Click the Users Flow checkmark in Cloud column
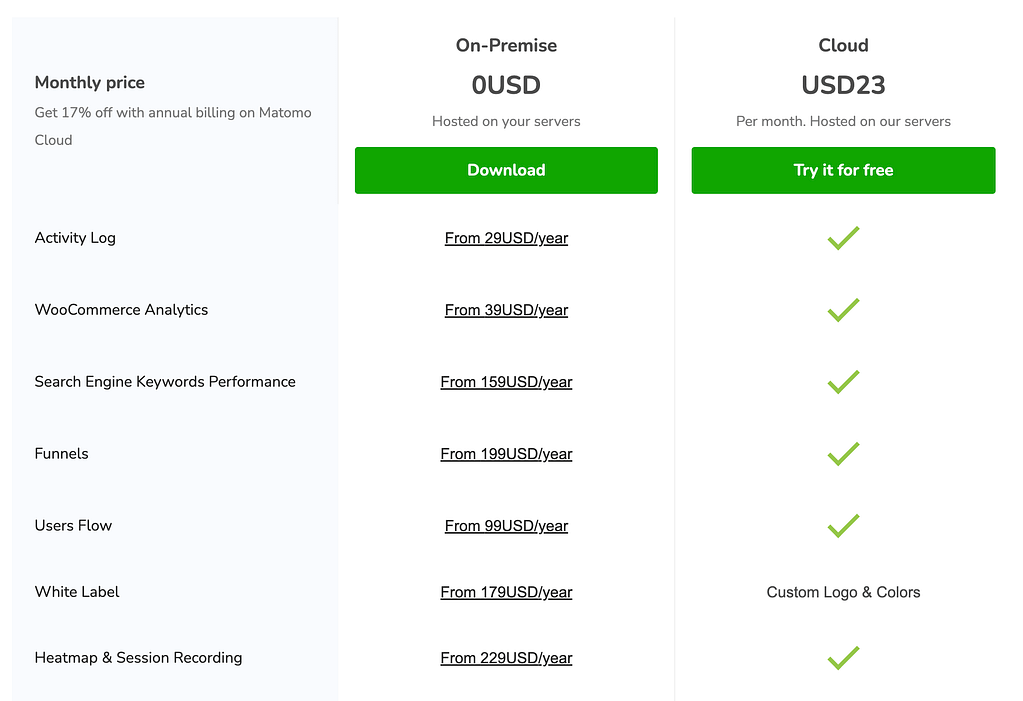 [x=842, y=526]
